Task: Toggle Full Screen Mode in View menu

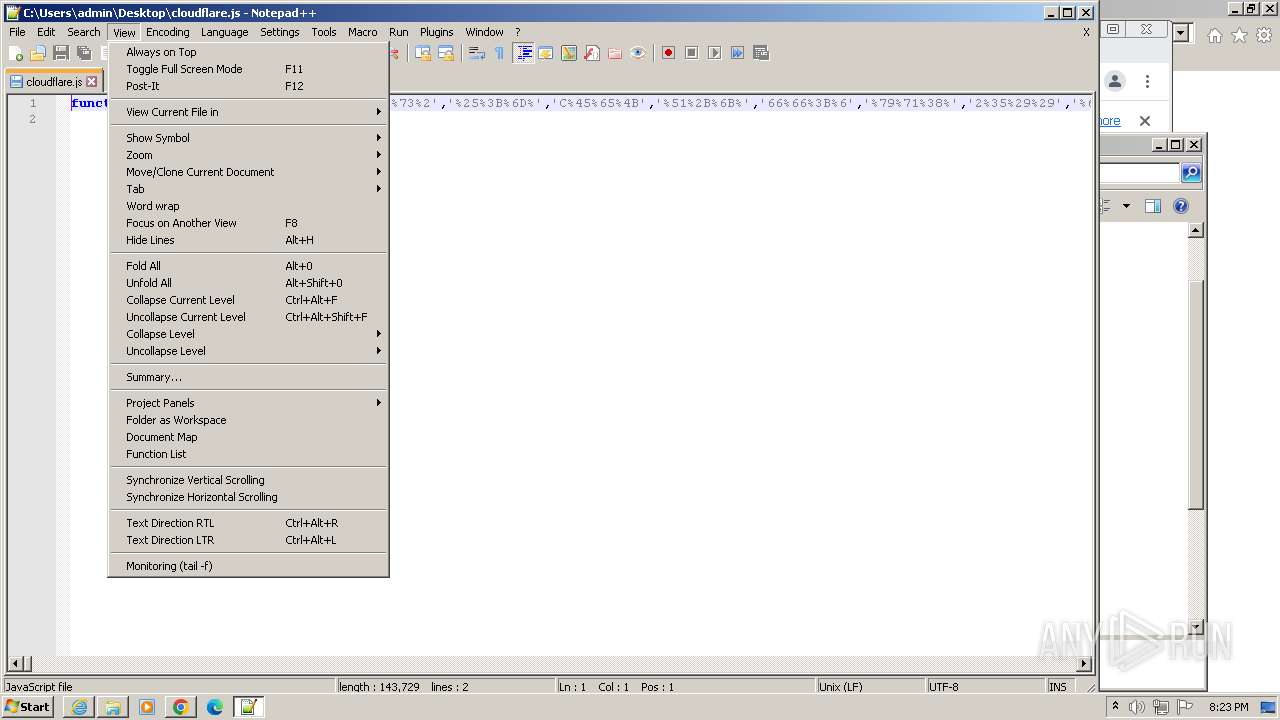Action: (248, 69)
